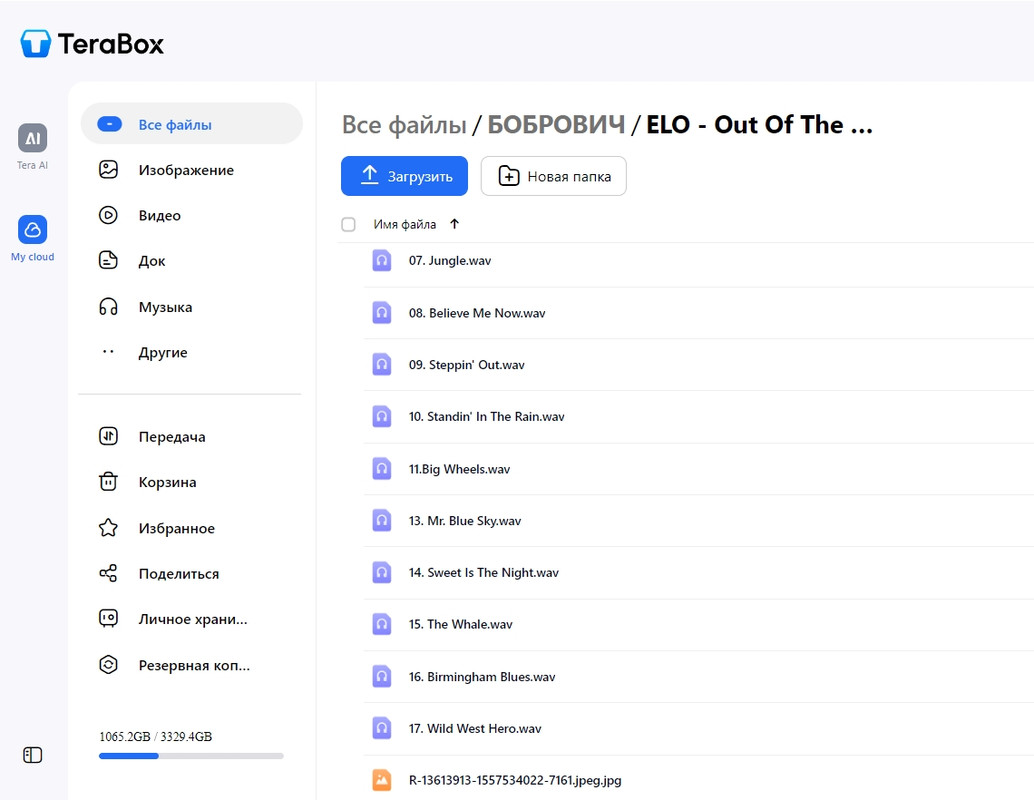Select file name 10. Standin' In The Rain.wav
The image size is (1034, 800).
click(487, 417)
